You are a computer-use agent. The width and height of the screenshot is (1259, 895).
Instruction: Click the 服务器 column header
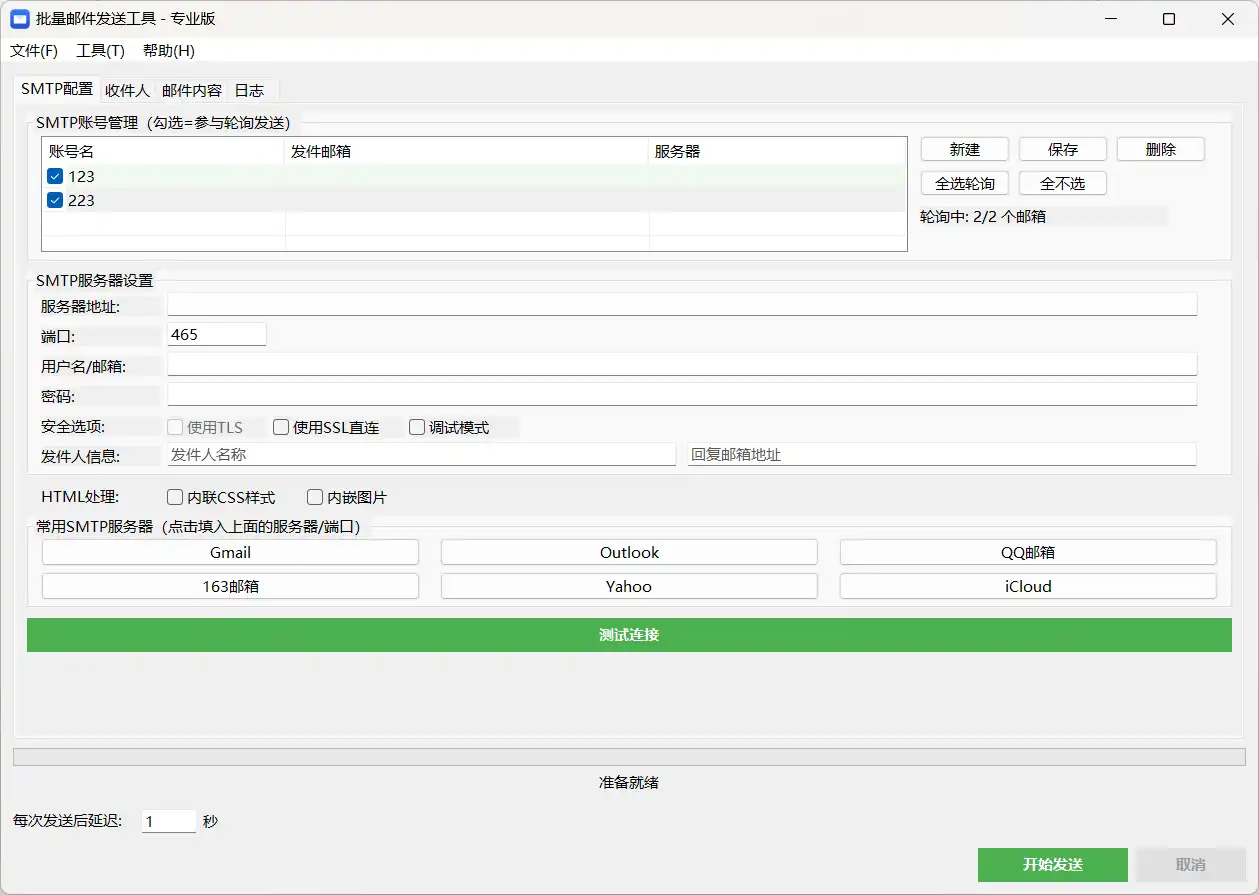(x=778, y=152)
